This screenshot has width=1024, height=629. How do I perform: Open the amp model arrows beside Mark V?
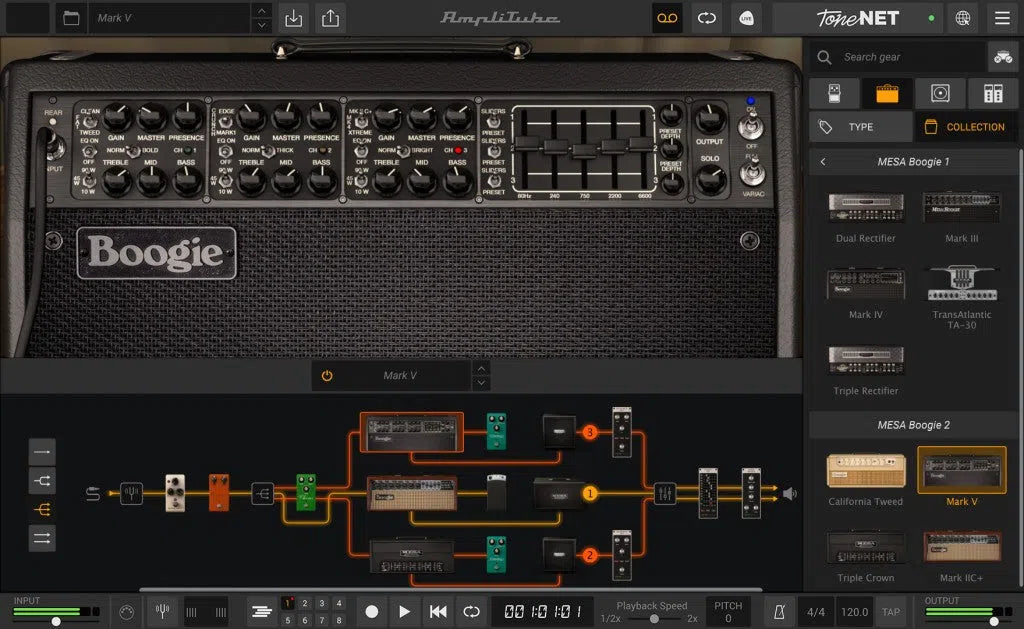[x=481, y=376]
